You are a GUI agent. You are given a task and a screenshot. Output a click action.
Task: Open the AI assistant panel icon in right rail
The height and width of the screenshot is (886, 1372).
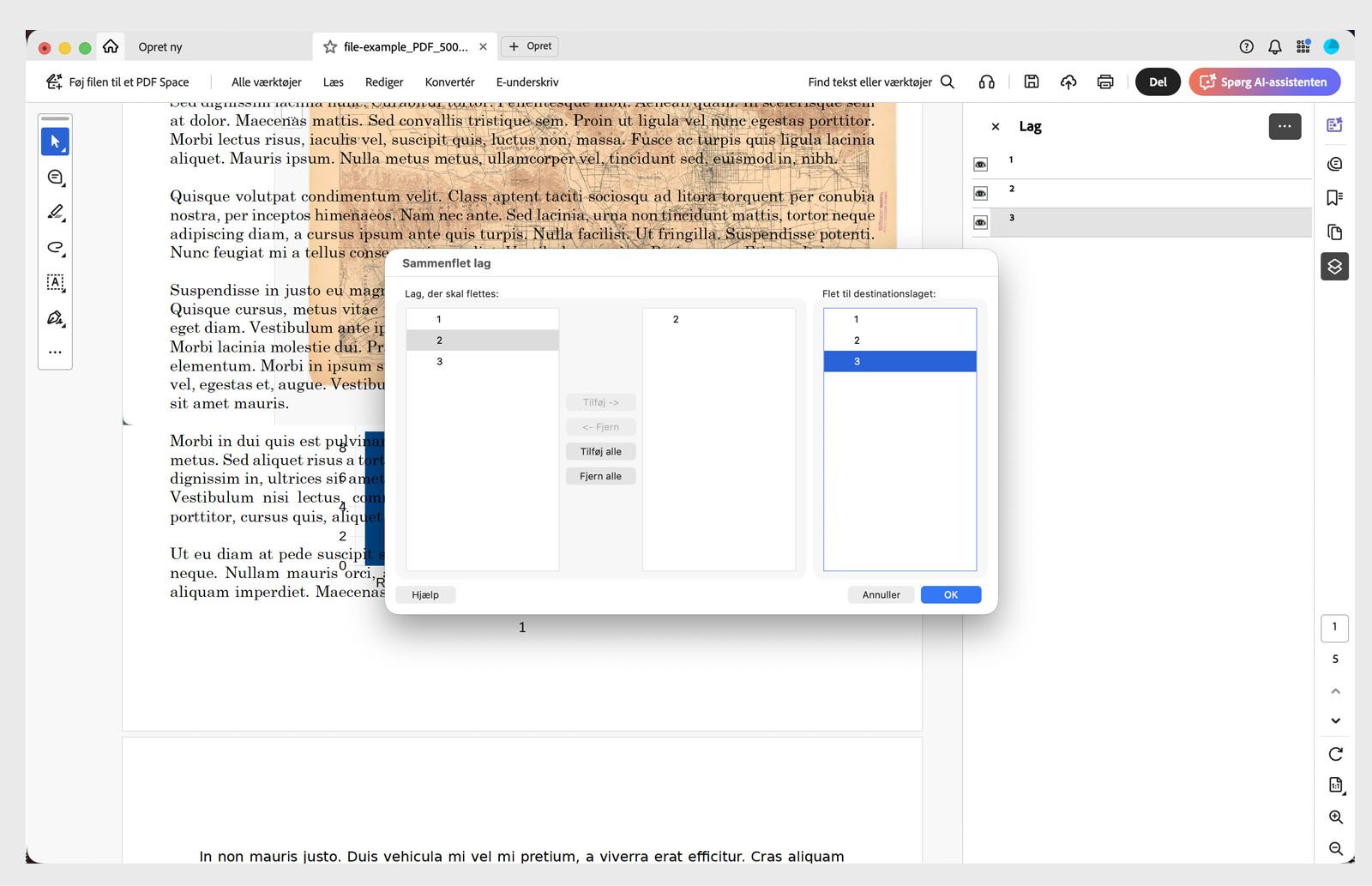coord(1334,125)
